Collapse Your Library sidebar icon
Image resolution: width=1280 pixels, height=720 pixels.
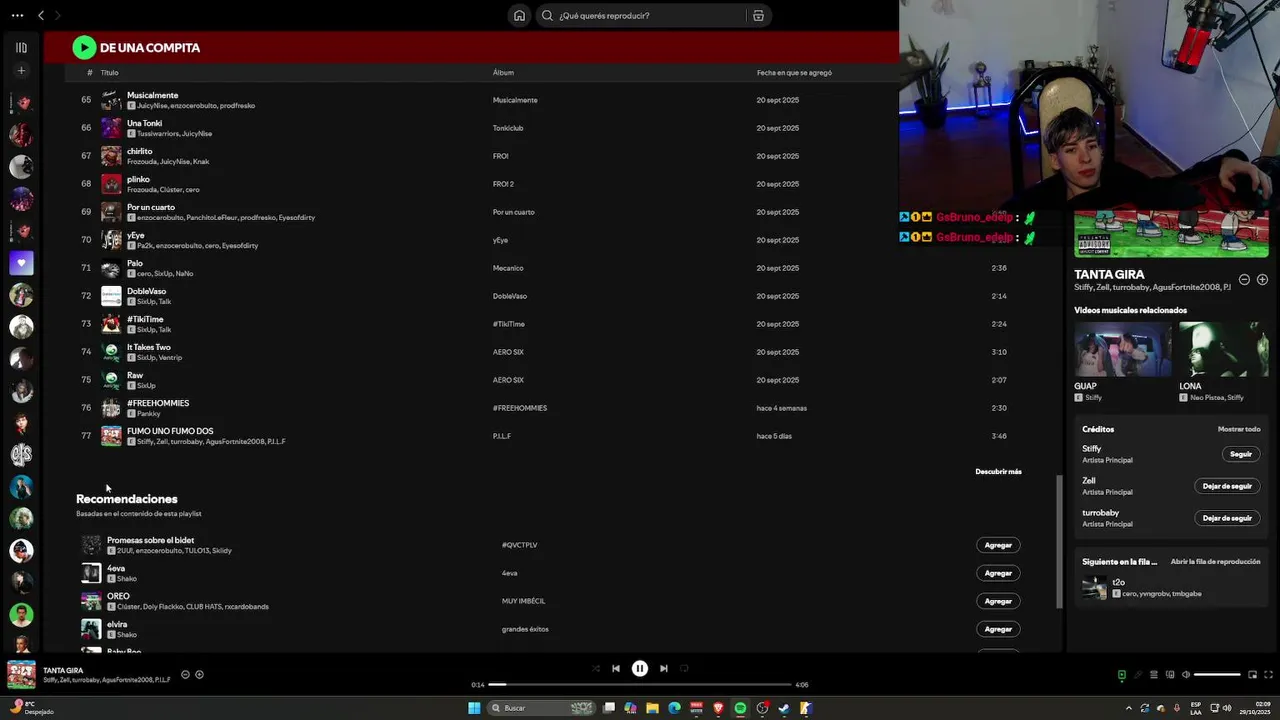(21, 47)
